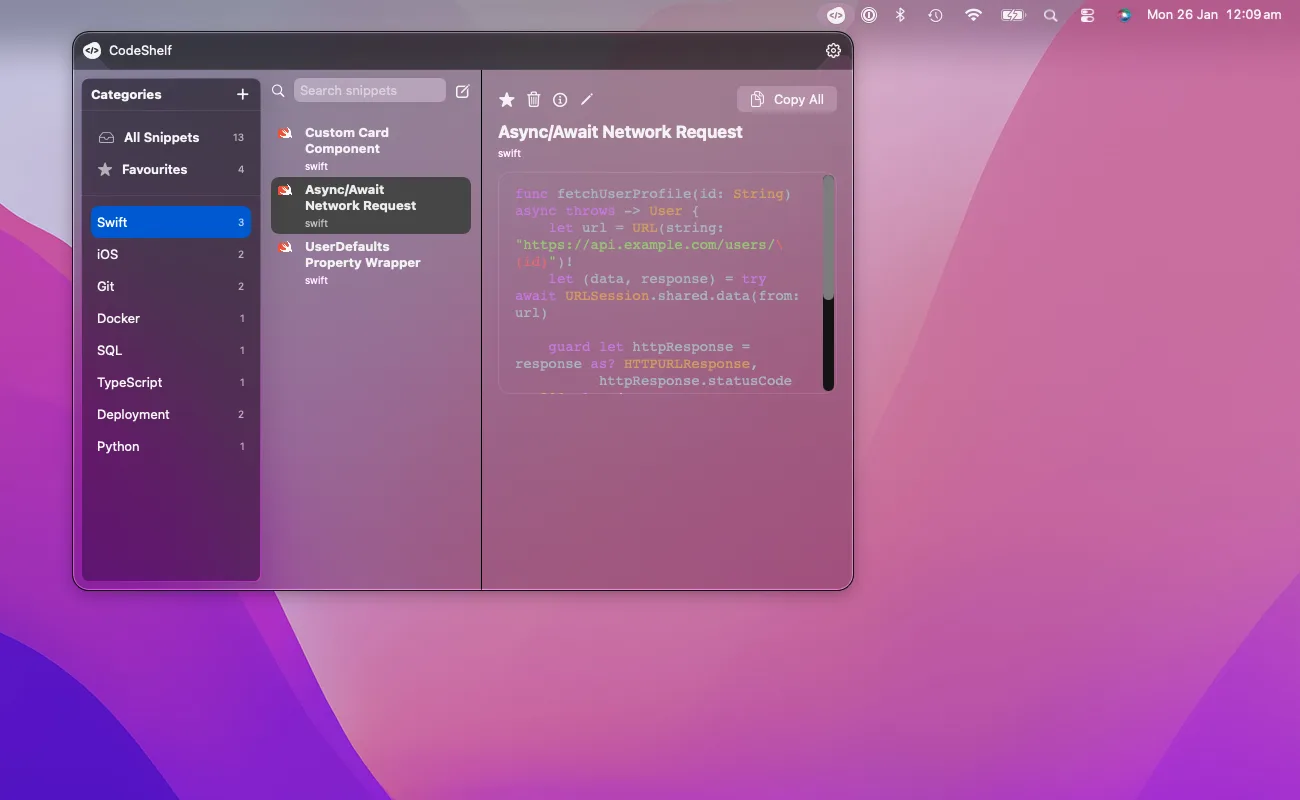This screenshot has width=1300, height=800.
Task: Click the search magnifier icon
Action: point(277,90)
